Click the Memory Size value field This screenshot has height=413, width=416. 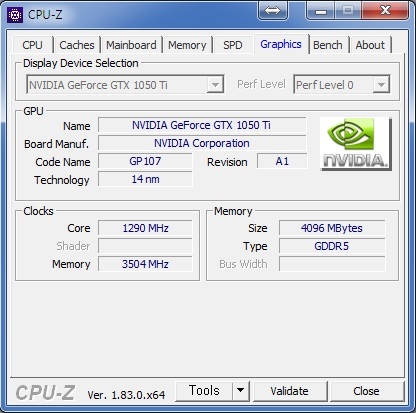332,228
